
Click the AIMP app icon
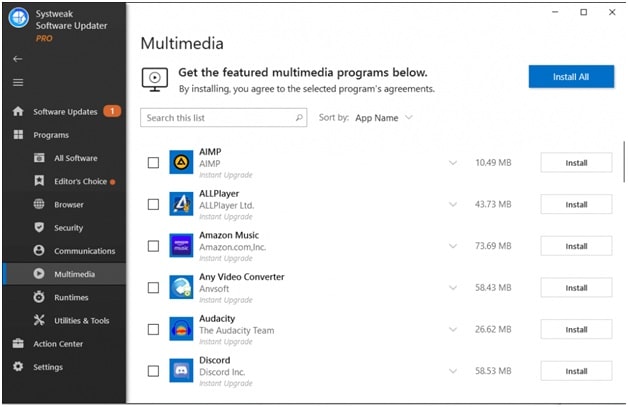click(181, 162)
